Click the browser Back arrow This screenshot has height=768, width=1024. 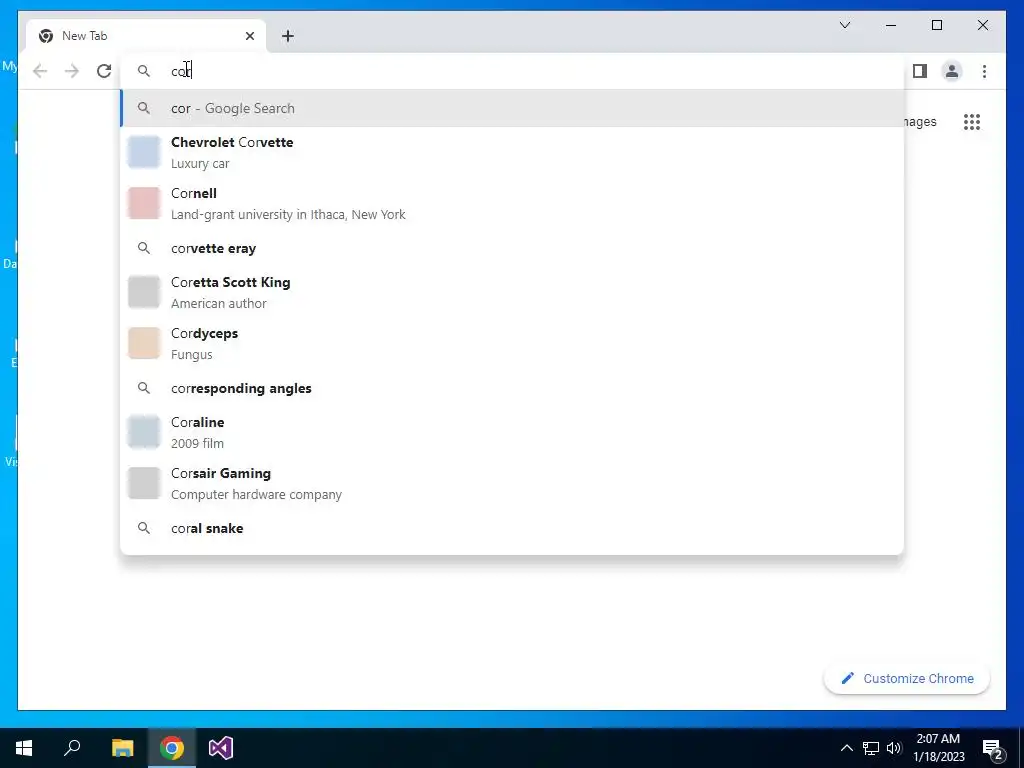click(x=40, y=71)
